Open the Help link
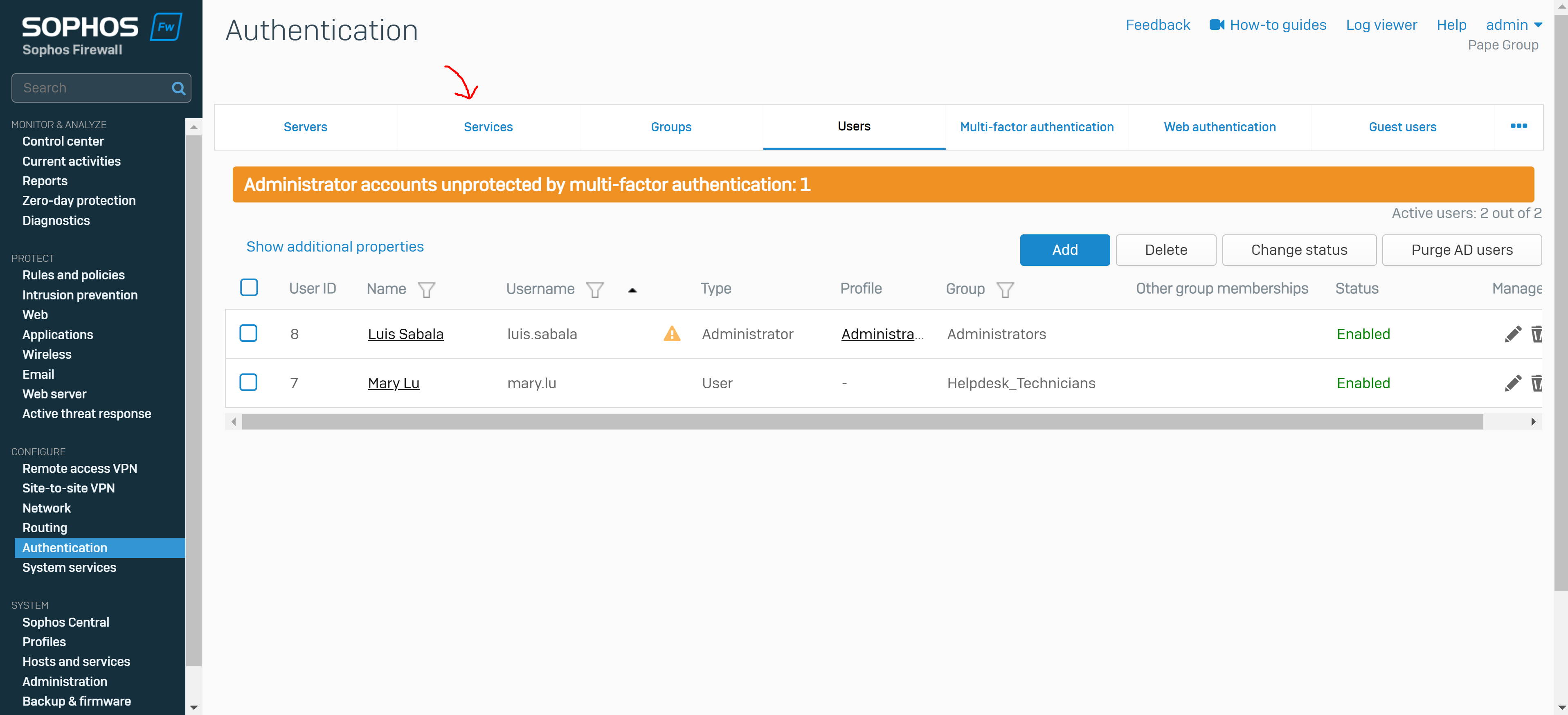The image size is (1568, 715). [x=1451, y=25]
